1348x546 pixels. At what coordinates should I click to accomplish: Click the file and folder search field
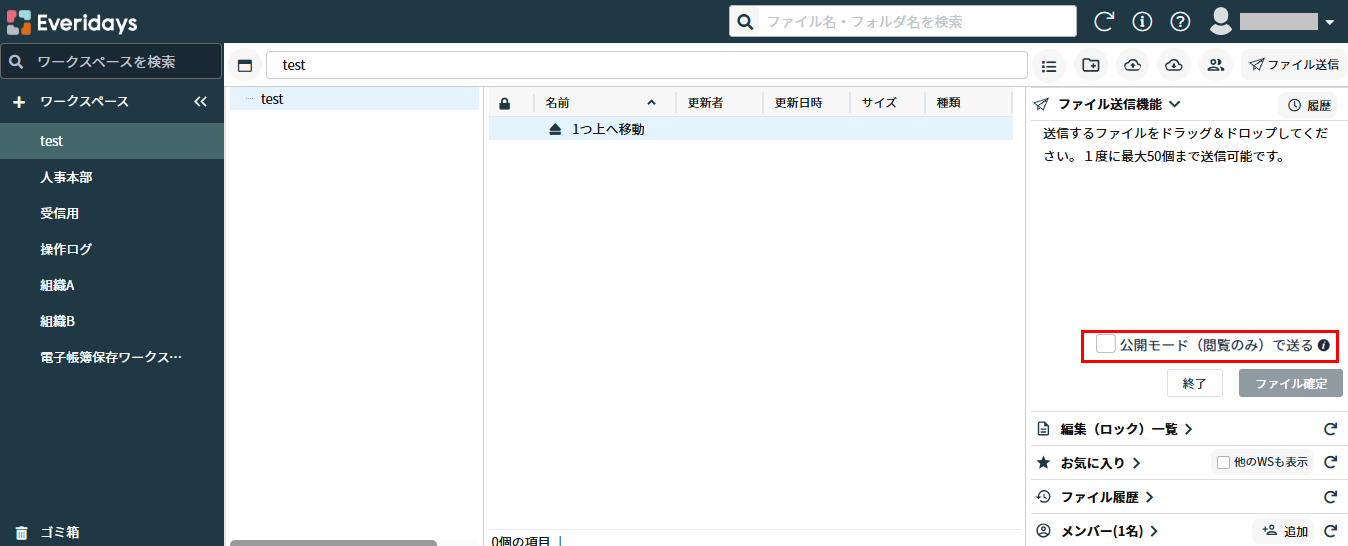pos(915,21)
